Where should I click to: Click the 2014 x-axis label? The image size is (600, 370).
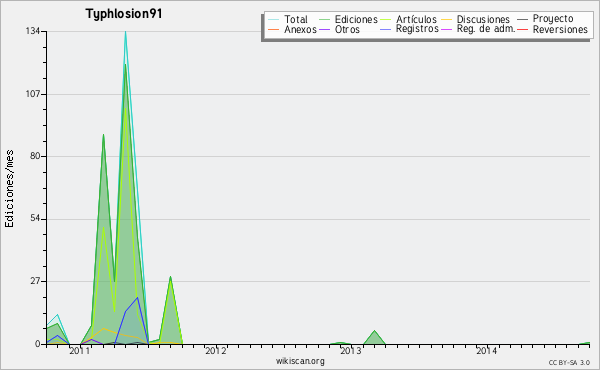pos(486,350)
